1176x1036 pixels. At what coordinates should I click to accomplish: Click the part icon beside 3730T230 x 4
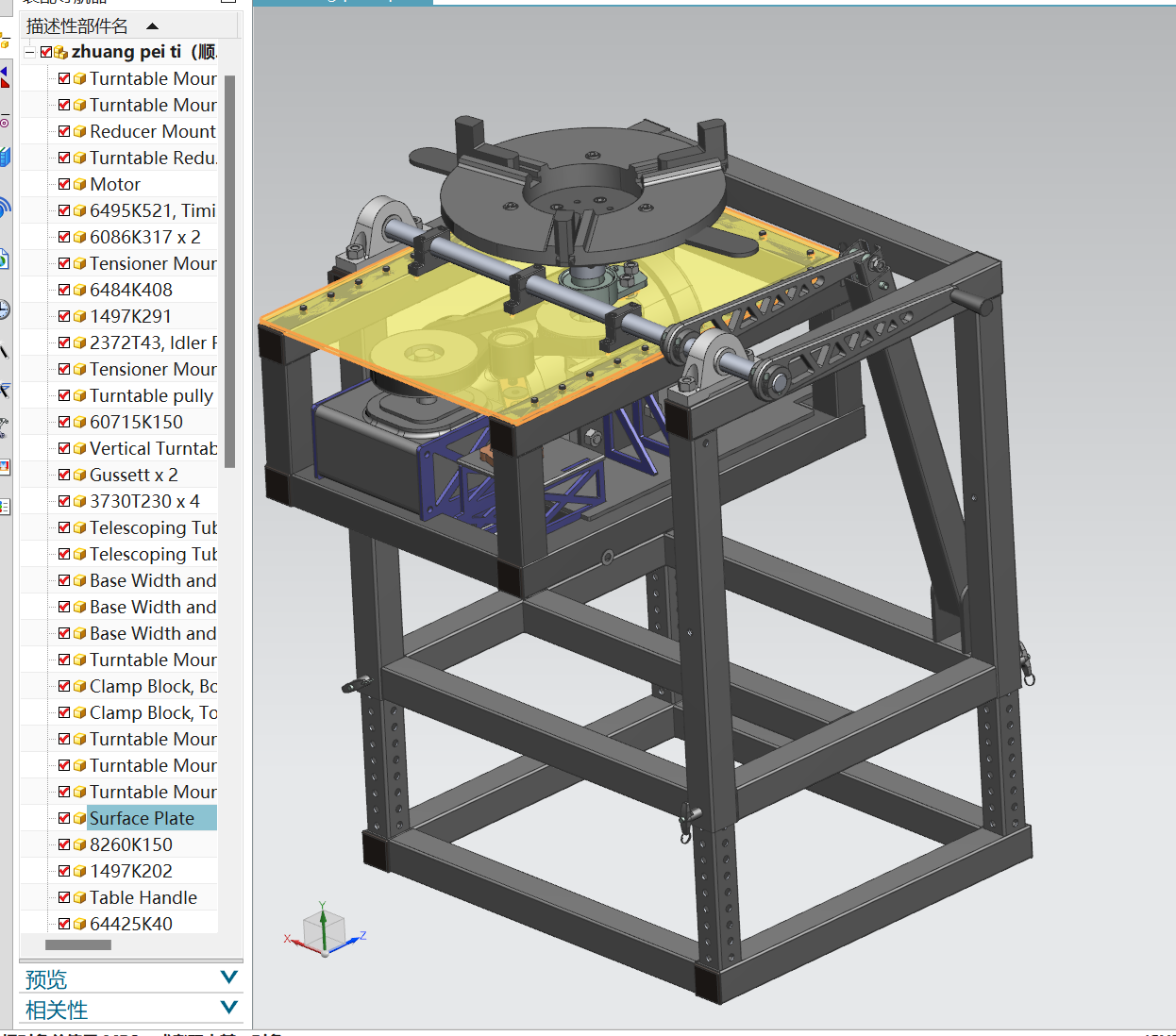[x=79, y=501]
